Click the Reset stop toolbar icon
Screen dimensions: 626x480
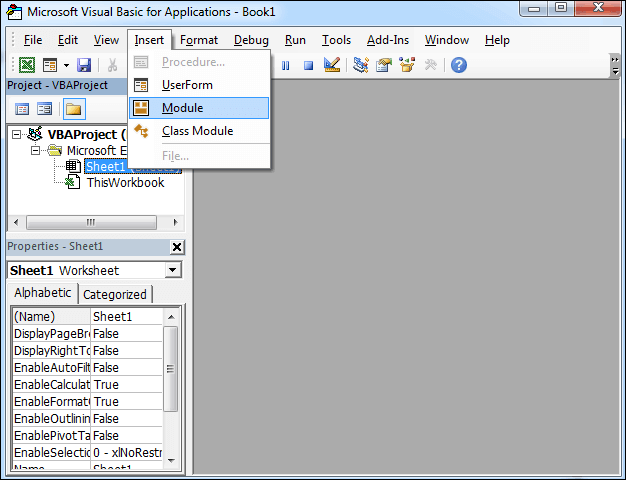(x=308, y=65)
